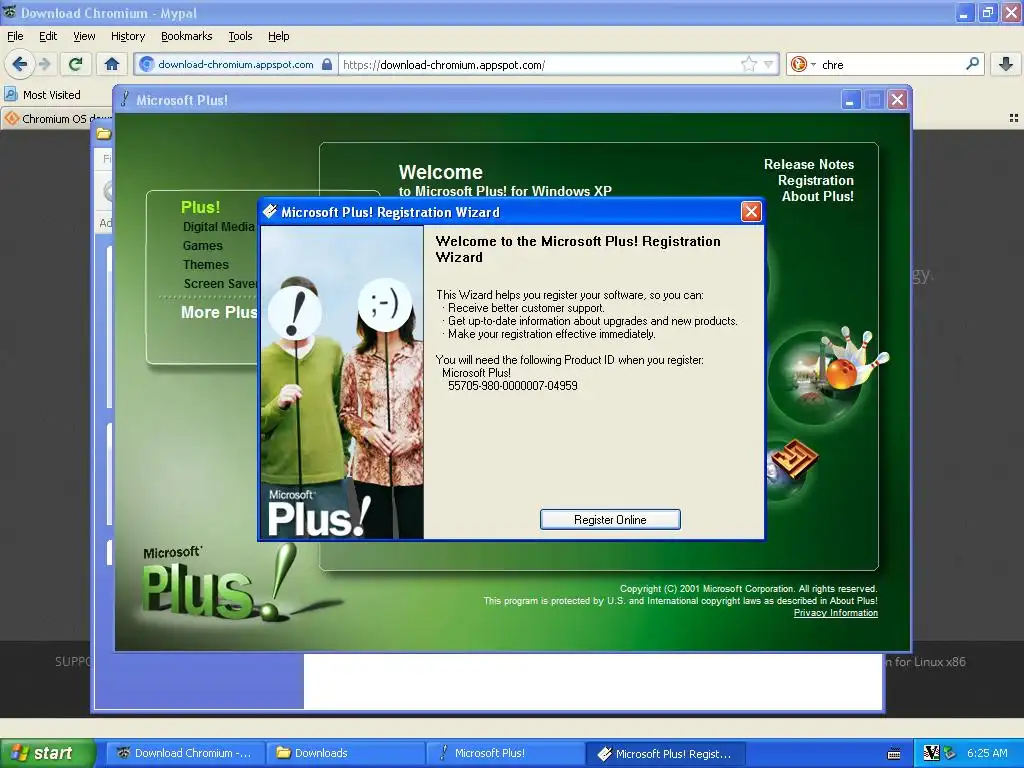1024x768 pixels.
Task: Open the View menu in Mypal
Action: tap(84, 36)
